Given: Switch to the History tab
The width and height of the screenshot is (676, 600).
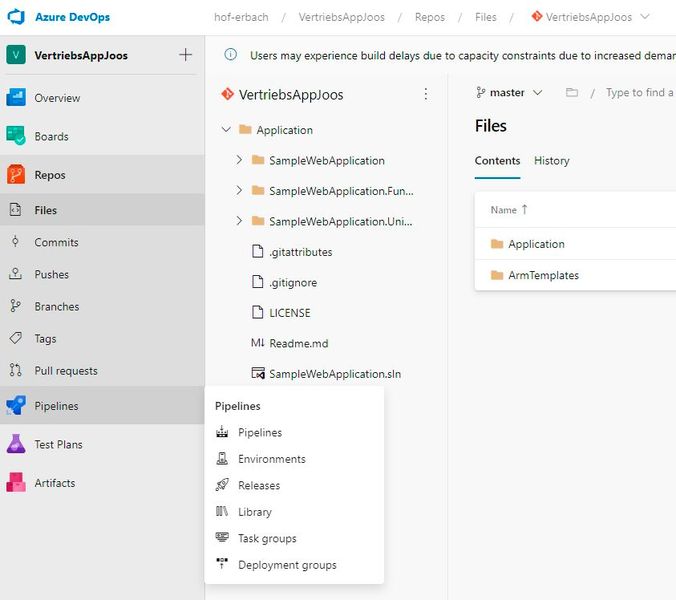Looking at the screenshot, I should [551, 160].
